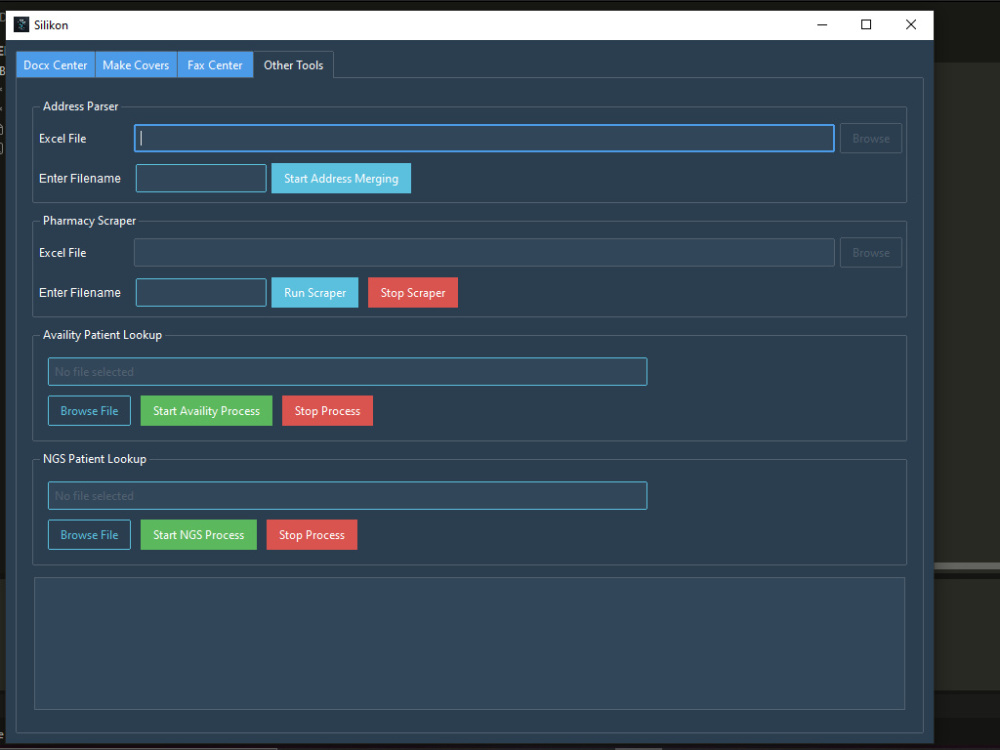Go to the Fax Center tab

pyautogui.click(x=215, y=65)
